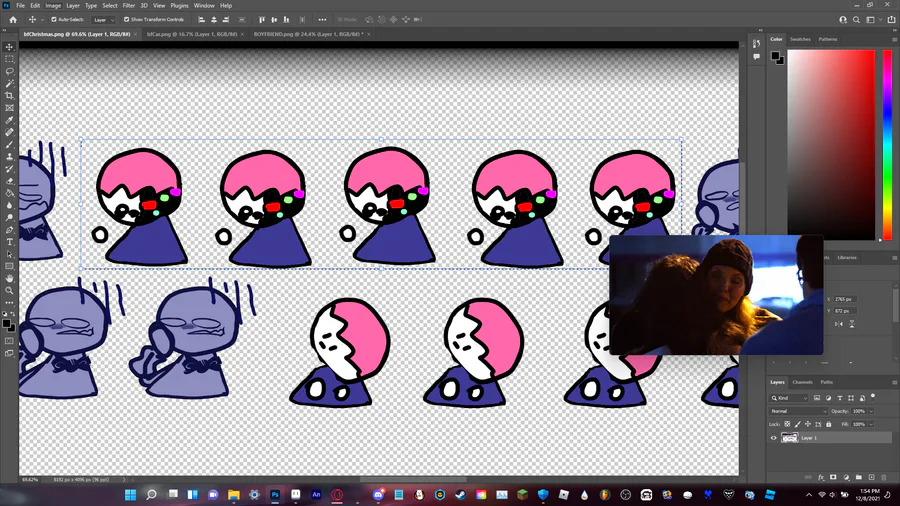Open the Move tool preset picker arrow
900x506 pixels.
42,20
